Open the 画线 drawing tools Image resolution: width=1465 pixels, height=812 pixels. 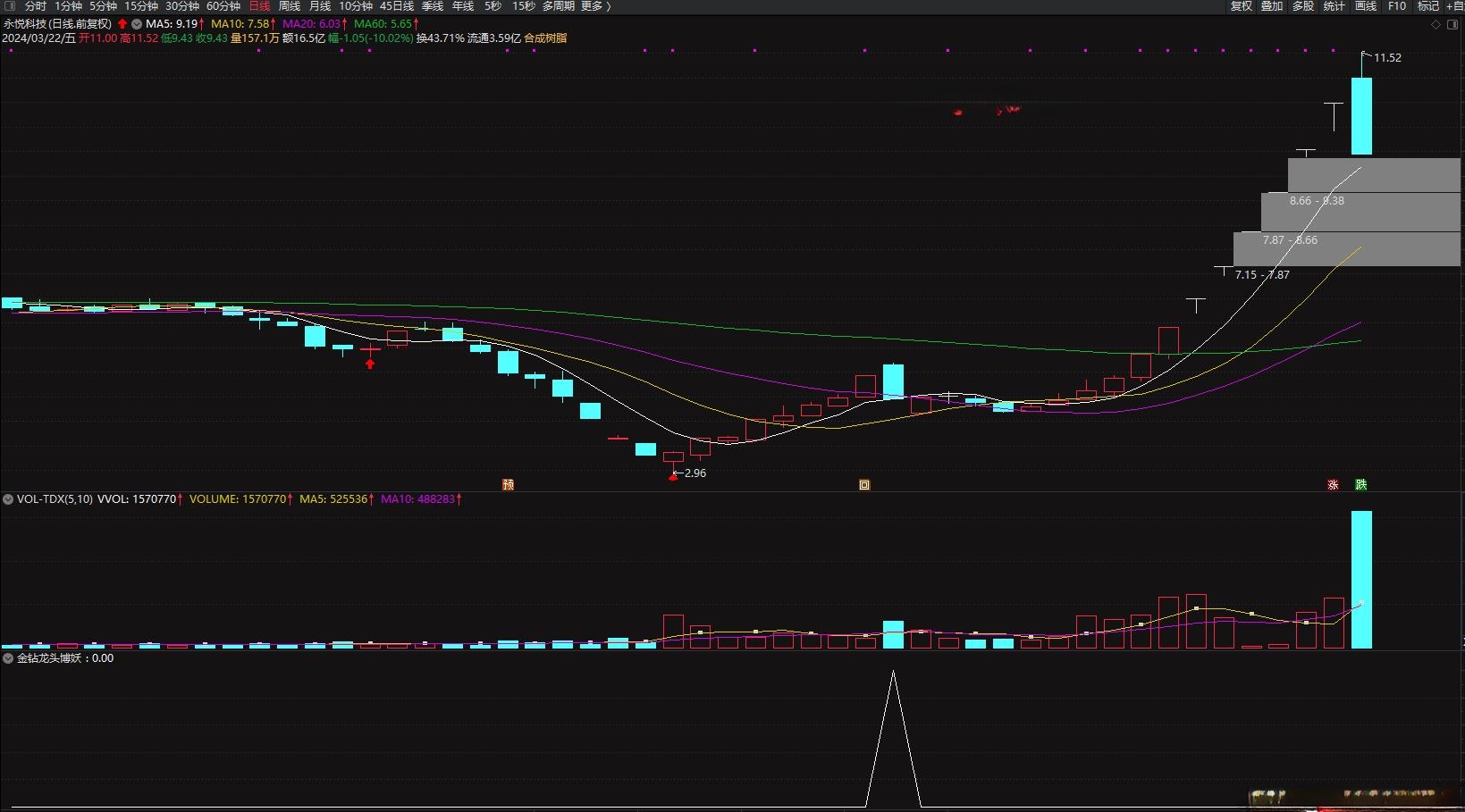point(1366,6)
